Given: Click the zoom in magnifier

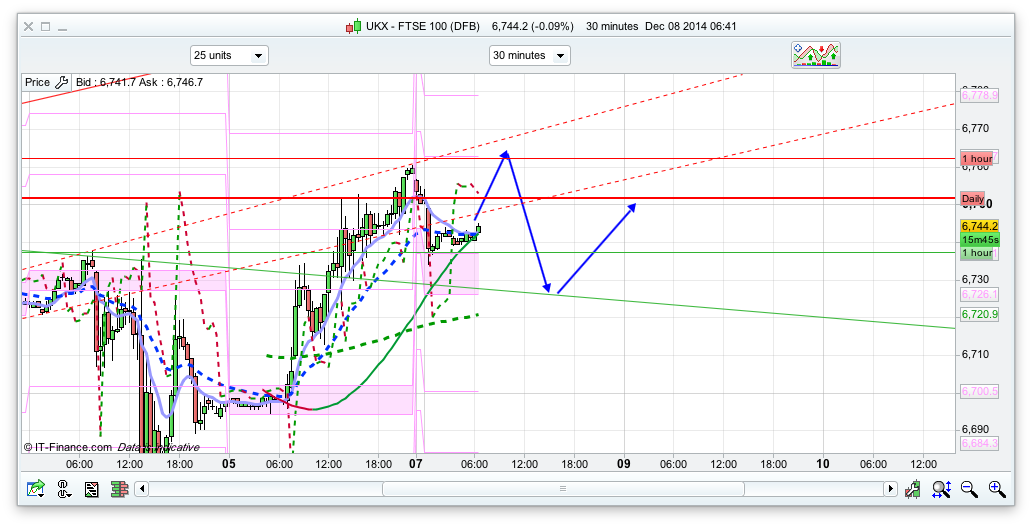Looking at the screenshot, I should [x=996, y=489].
